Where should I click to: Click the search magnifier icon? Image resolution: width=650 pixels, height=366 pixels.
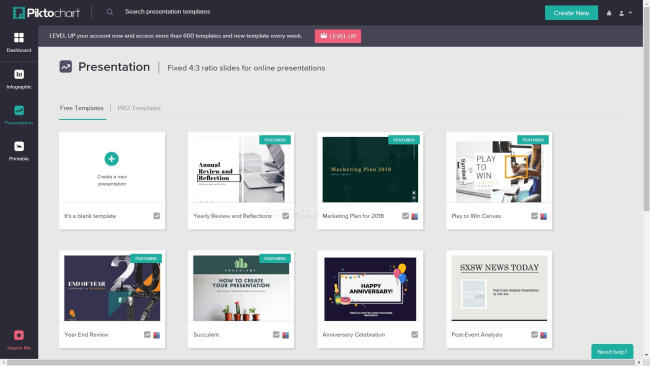pyautogui.click(x=109, y=12)
